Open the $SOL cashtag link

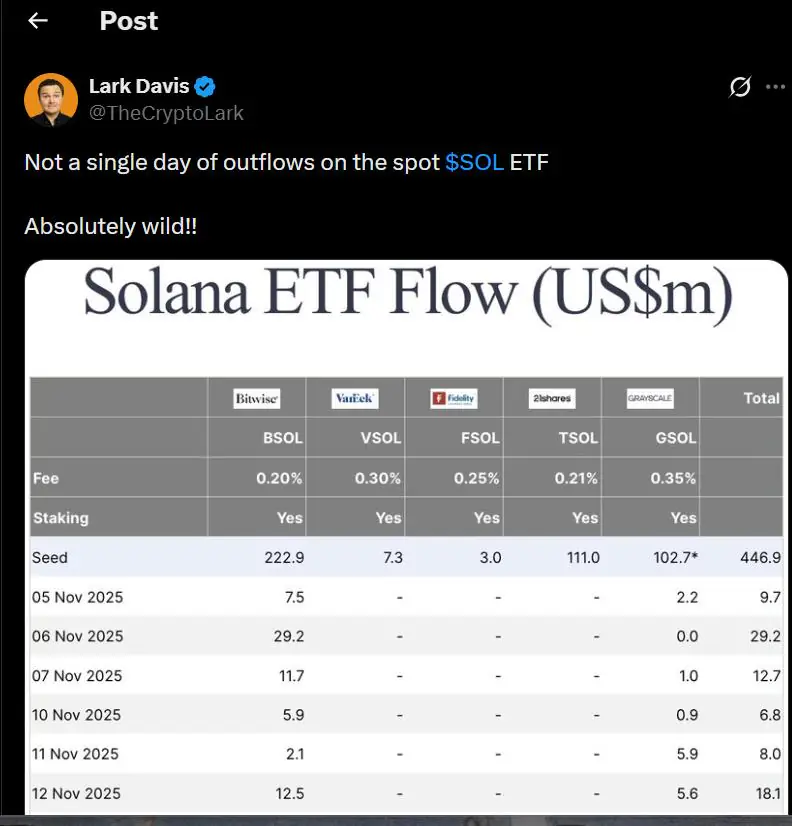click(474, 162)
